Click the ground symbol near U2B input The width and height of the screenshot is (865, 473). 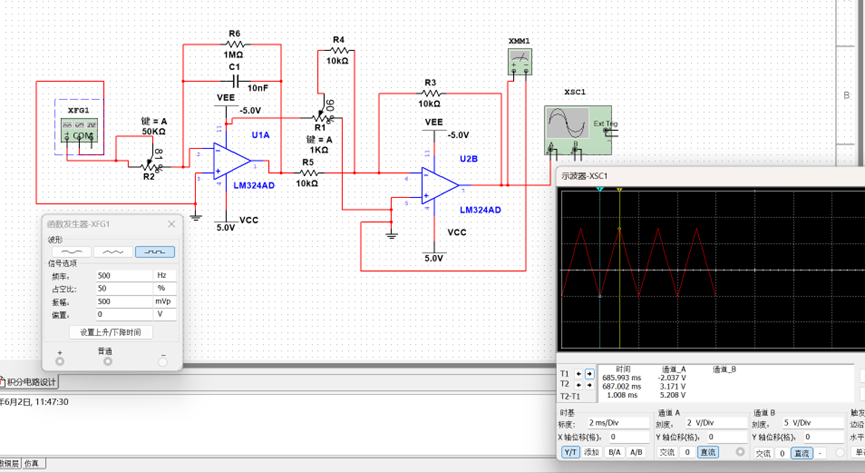point(392,236)
